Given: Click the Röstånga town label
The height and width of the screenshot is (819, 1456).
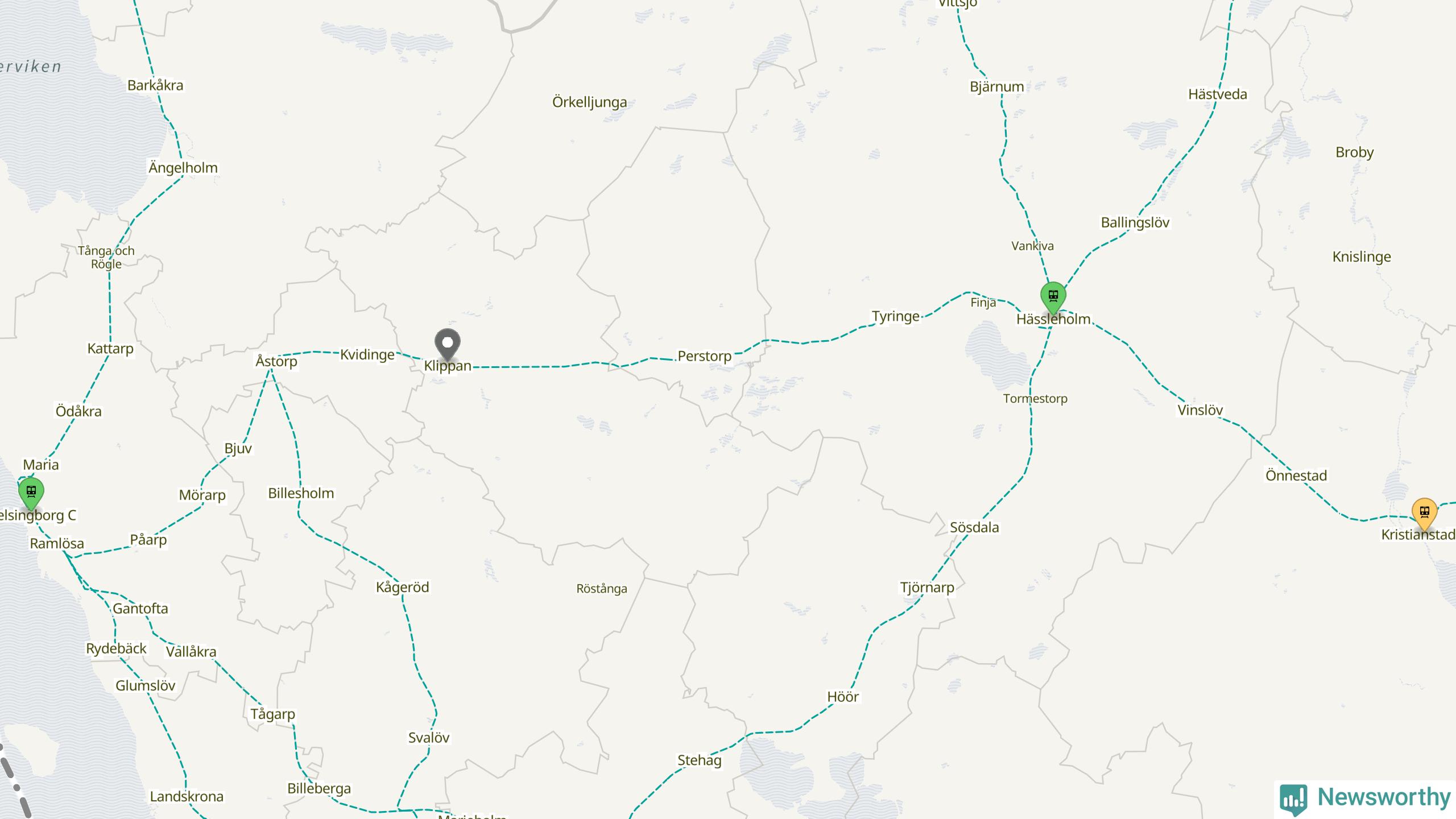Looking at the screenshot, I should click(x=602, y=589).
